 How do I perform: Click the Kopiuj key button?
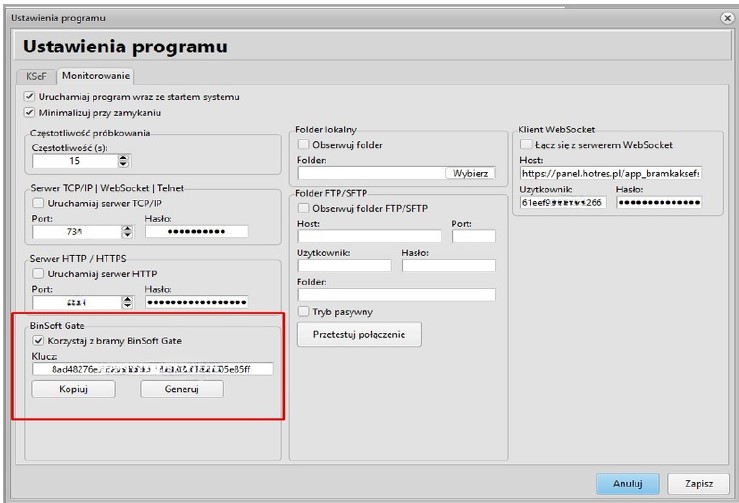(73, 389)
